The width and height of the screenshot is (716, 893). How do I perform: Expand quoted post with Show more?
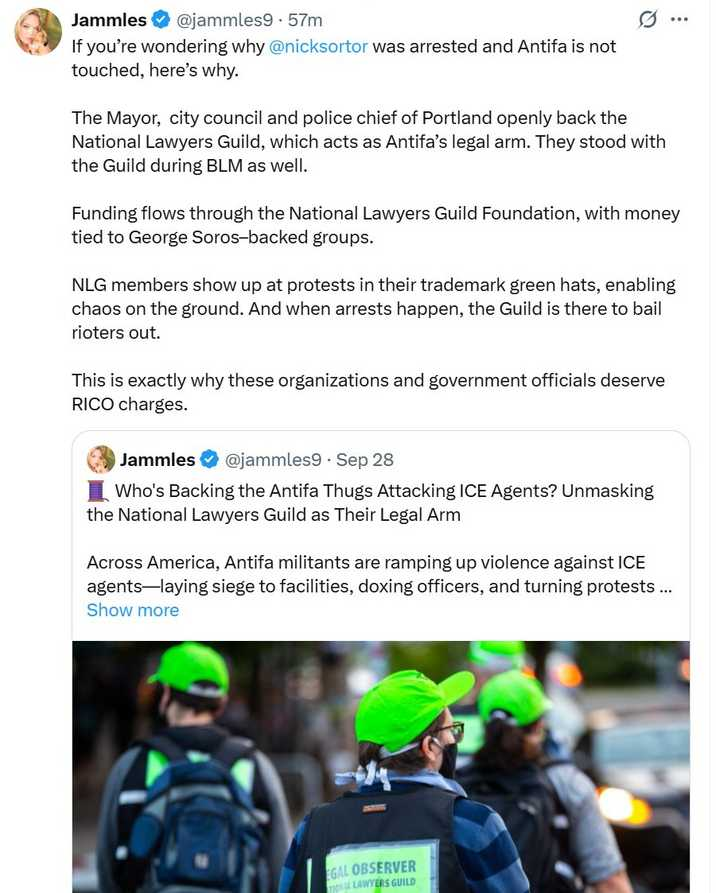pos(133,610)
